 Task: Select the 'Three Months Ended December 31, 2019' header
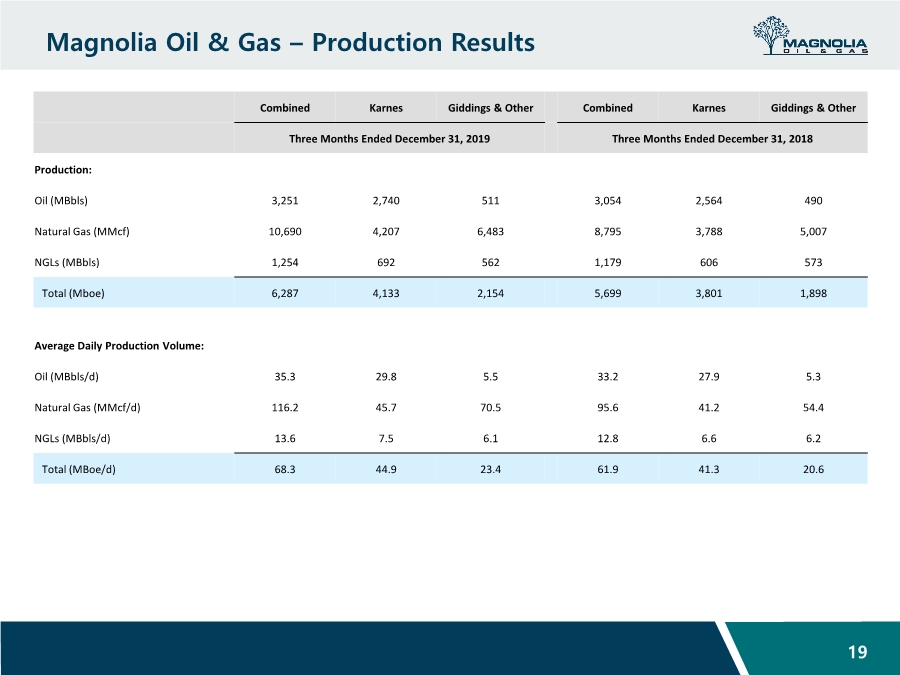pos(389,139)
